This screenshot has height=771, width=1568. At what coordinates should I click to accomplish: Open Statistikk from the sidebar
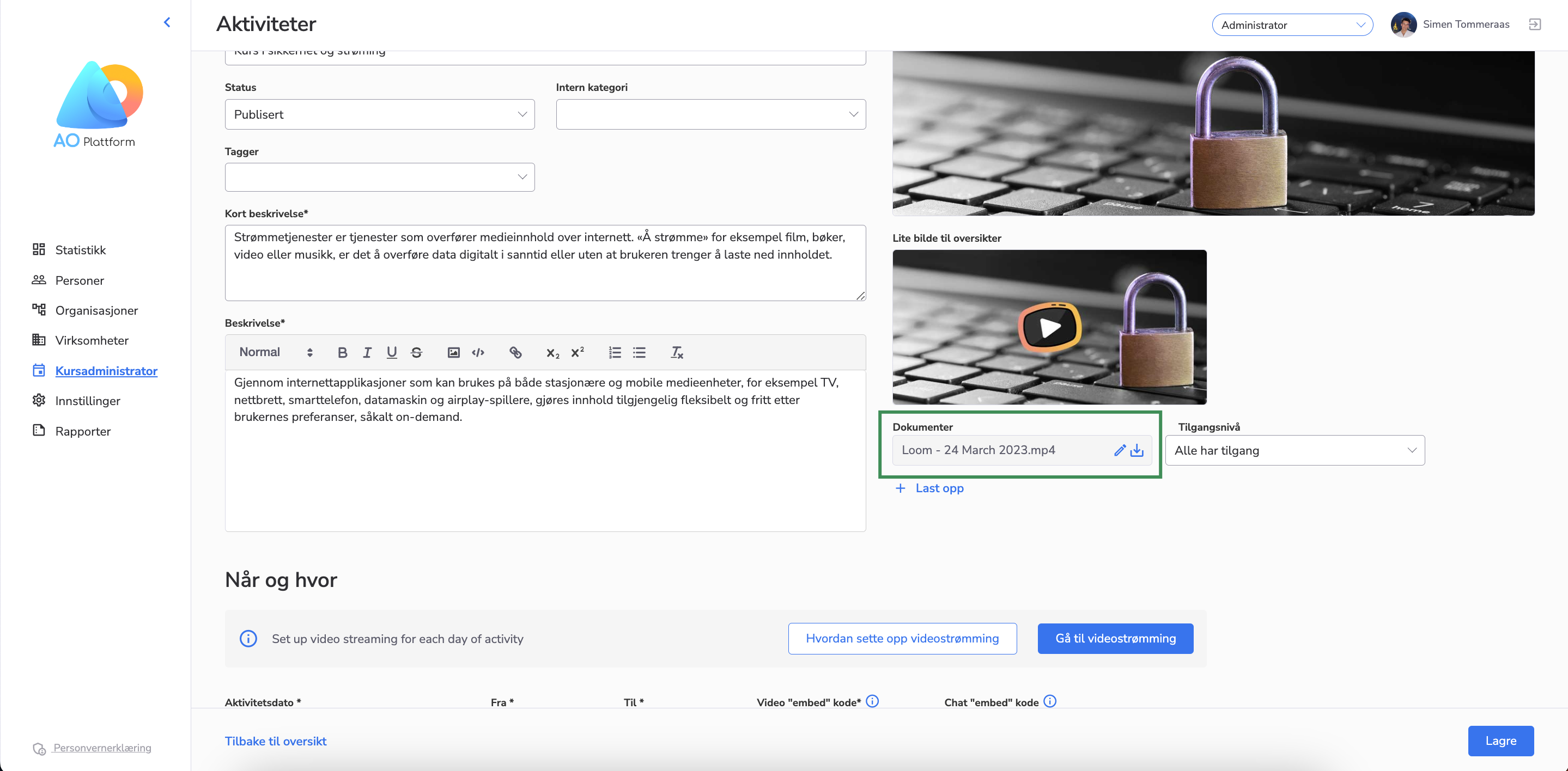tap(80, 249)
